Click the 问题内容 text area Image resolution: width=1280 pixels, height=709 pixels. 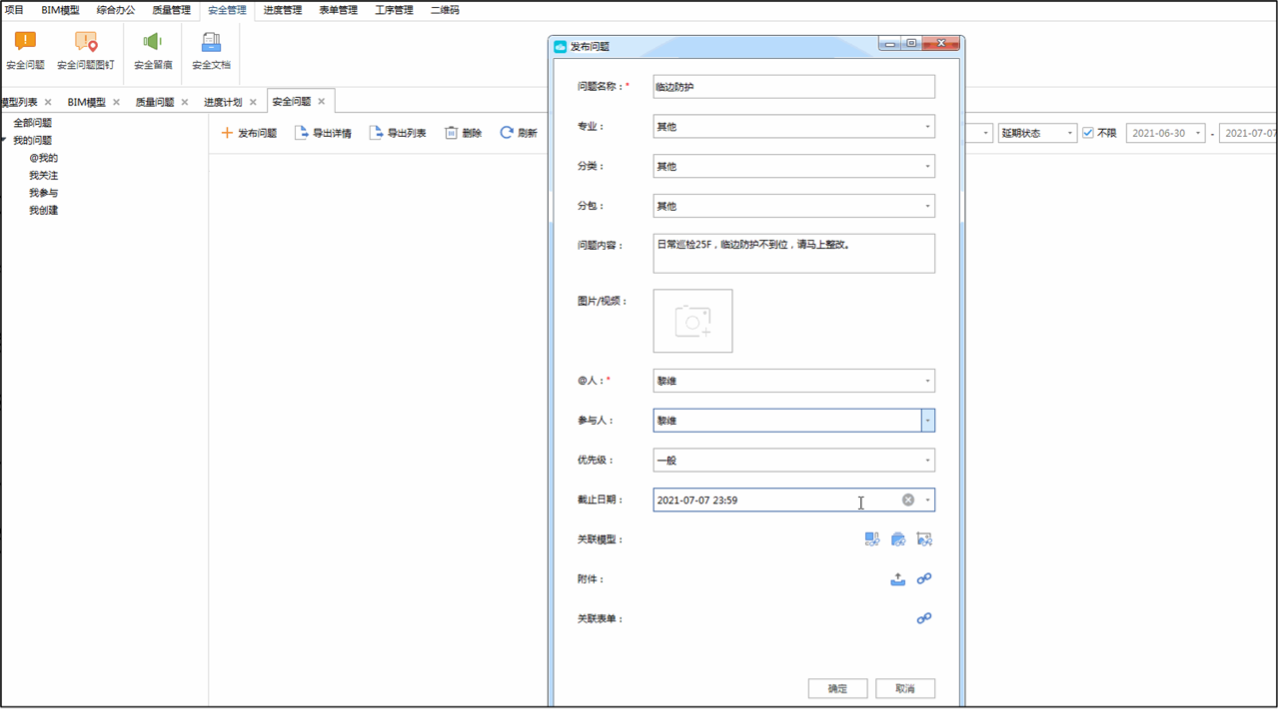pos(794,253)
